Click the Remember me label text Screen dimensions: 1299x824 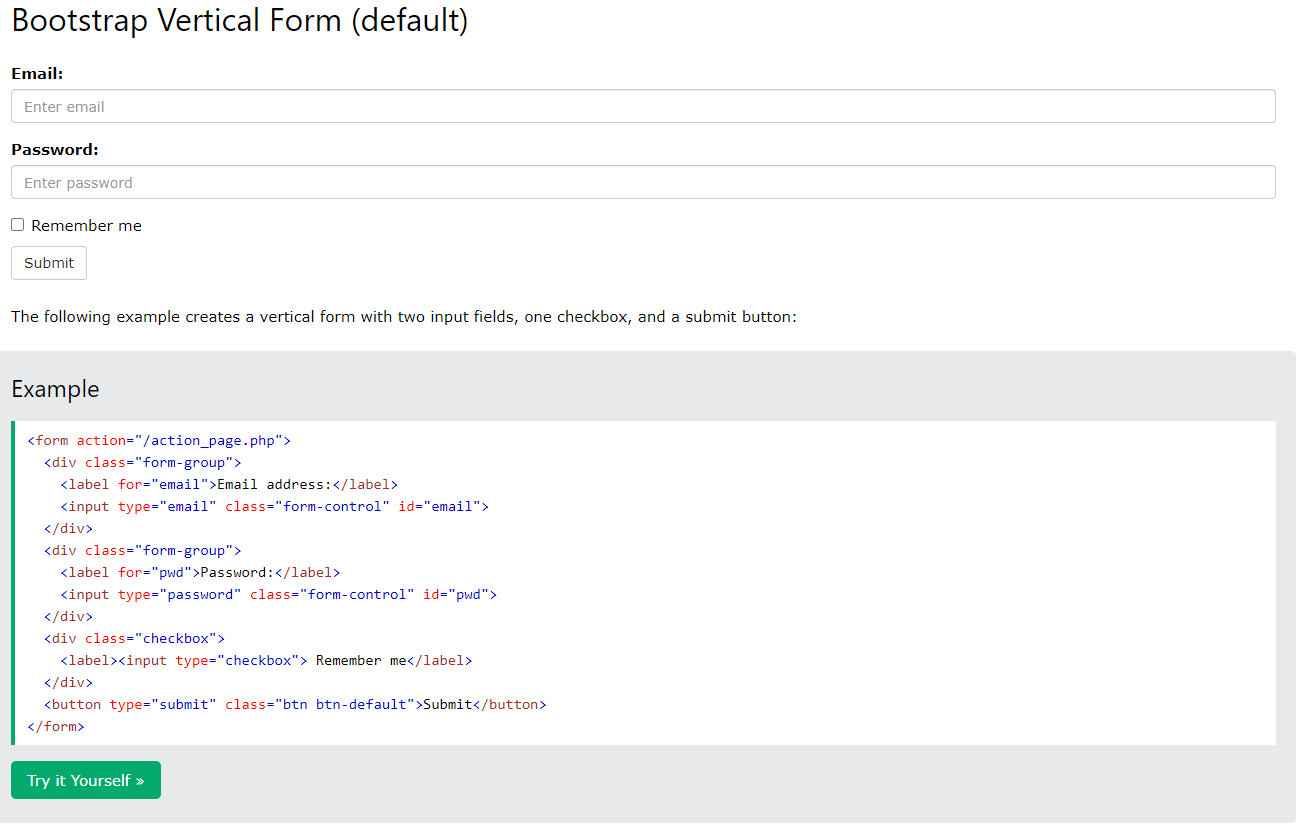click(86, 226)
